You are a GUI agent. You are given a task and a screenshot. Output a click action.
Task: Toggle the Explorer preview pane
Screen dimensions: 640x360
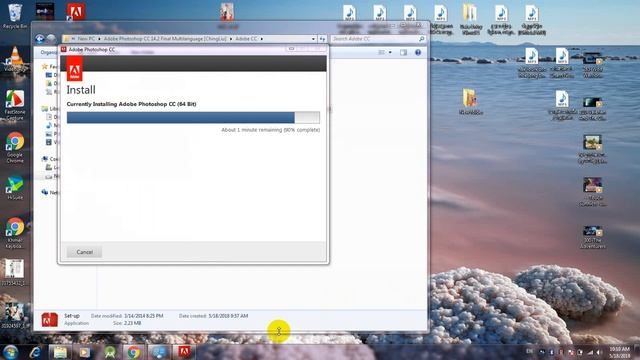(403, 52)
